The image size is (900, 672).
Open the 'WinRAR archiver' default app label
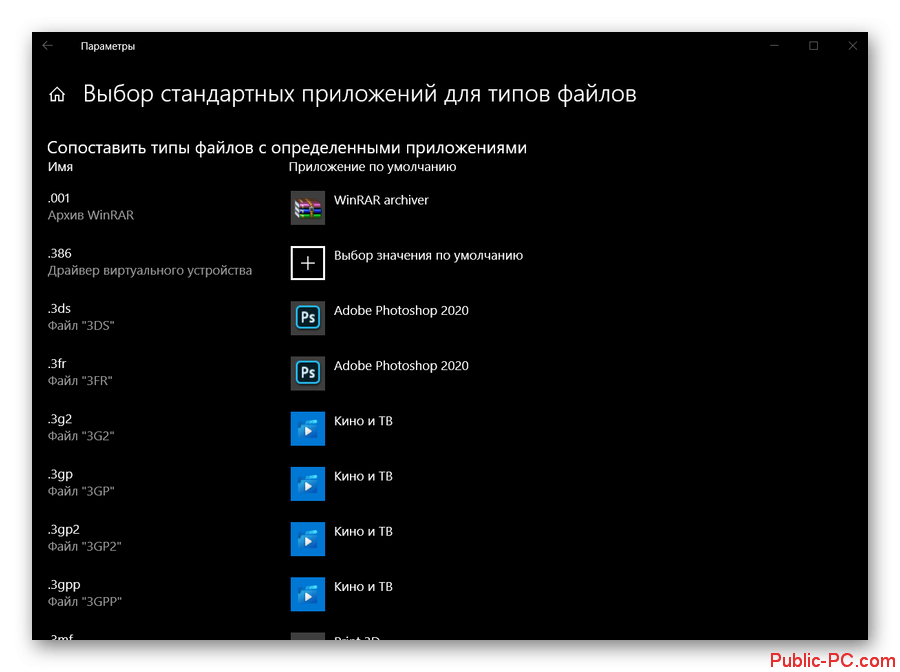(381, 200)
